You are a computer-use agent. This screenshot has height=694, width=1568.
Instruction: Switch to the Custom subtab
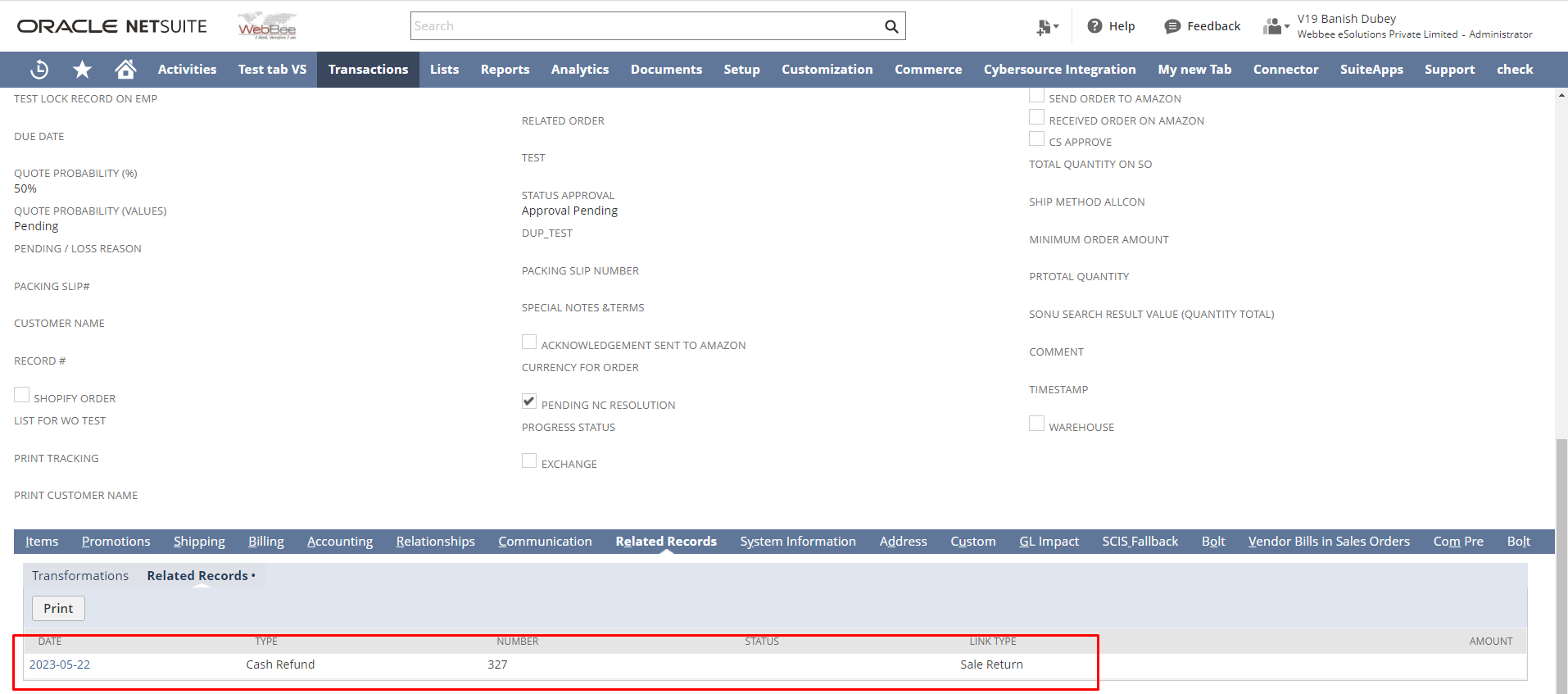pyautogui.click(x=973, y=541)
